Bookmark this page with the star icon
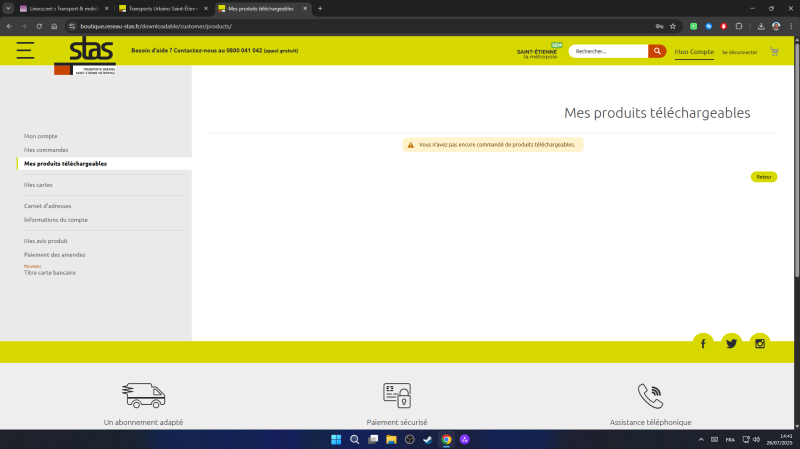800x449 pixels. click(673, 26)
